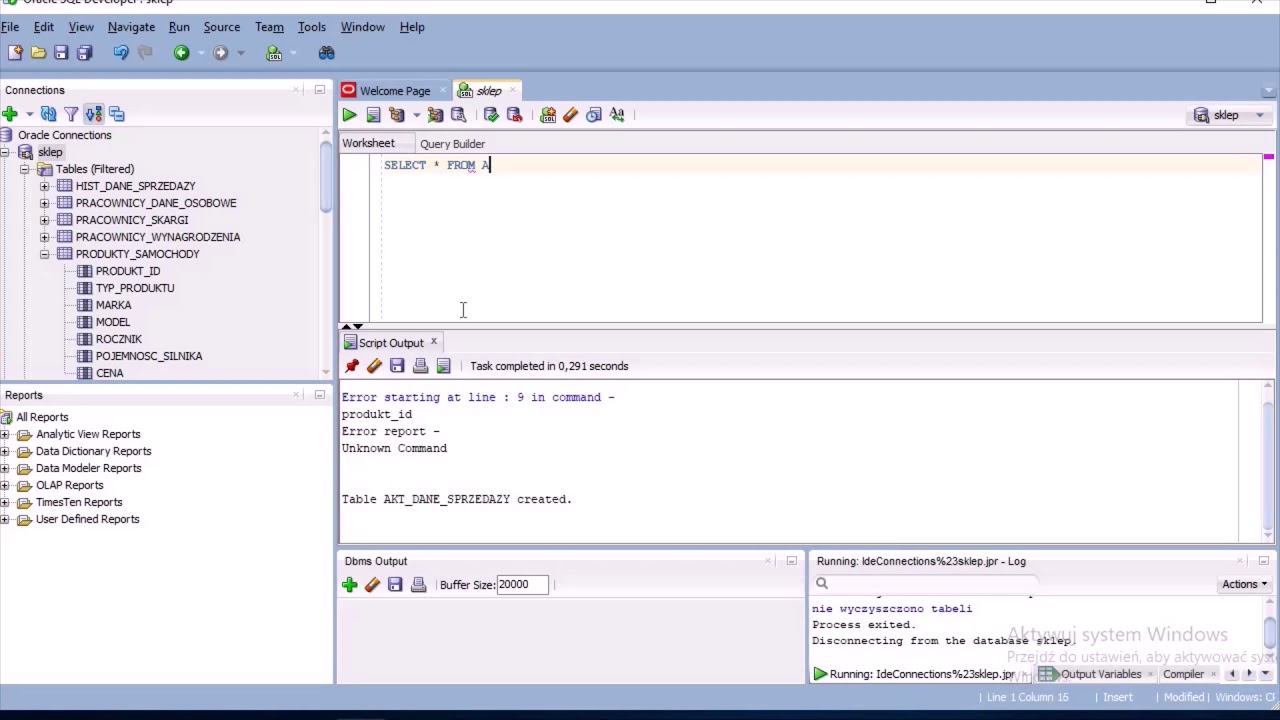This screenshot has width=1280, height=720.
Task: Click the To Upper/Lower/InitCap icon
Action: (x=617, y=115)
